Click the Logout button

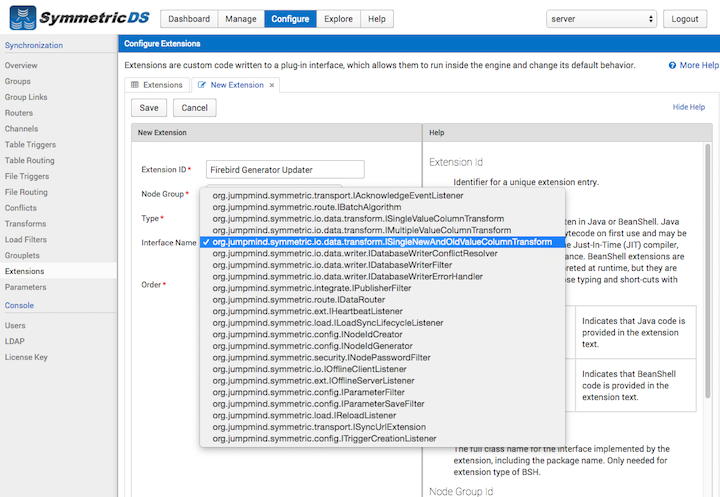pyautogui.click(x=685, y=19)
